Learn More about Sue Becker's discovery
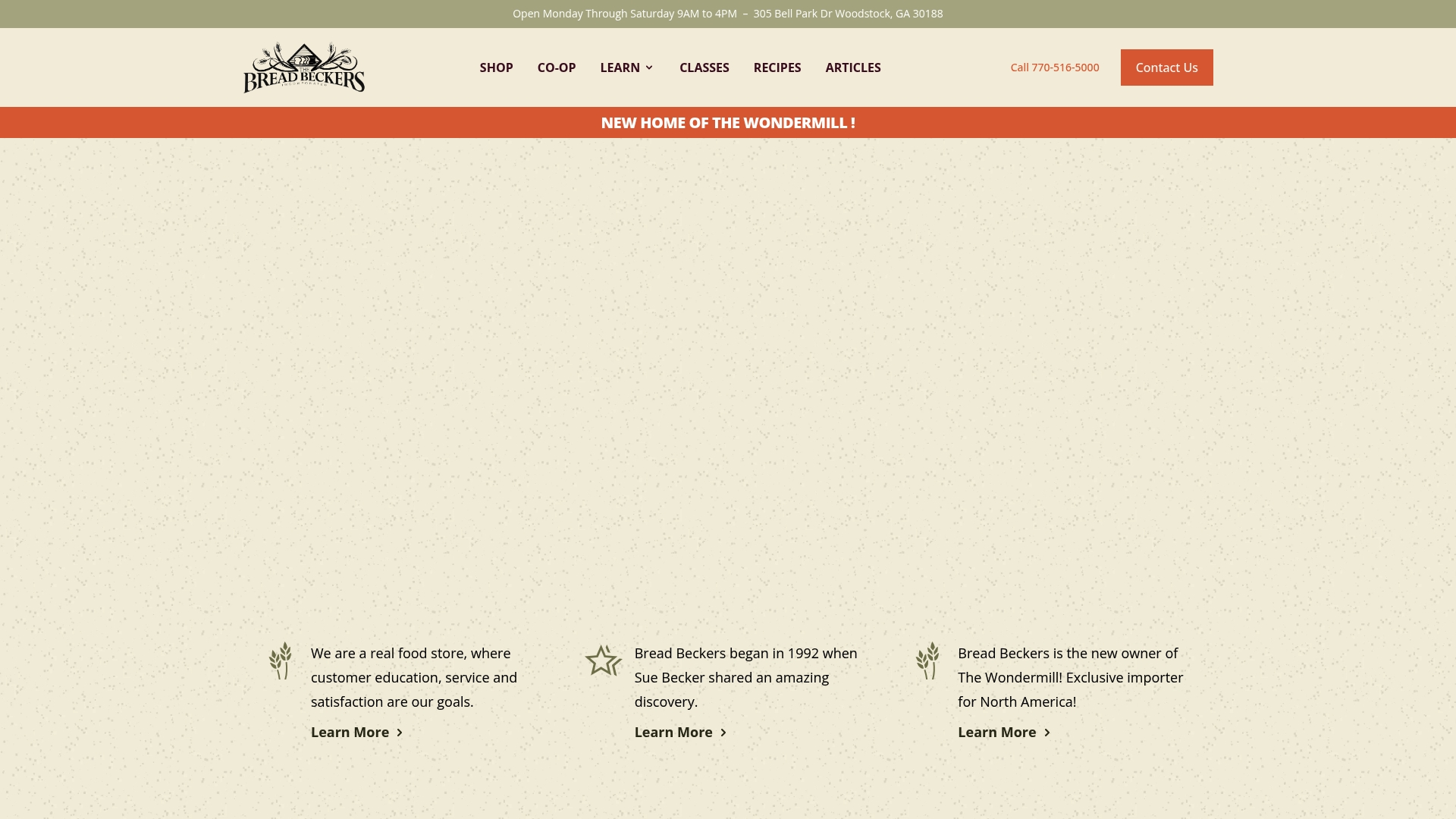1456x819 pixels. click(x=680, y=732)
